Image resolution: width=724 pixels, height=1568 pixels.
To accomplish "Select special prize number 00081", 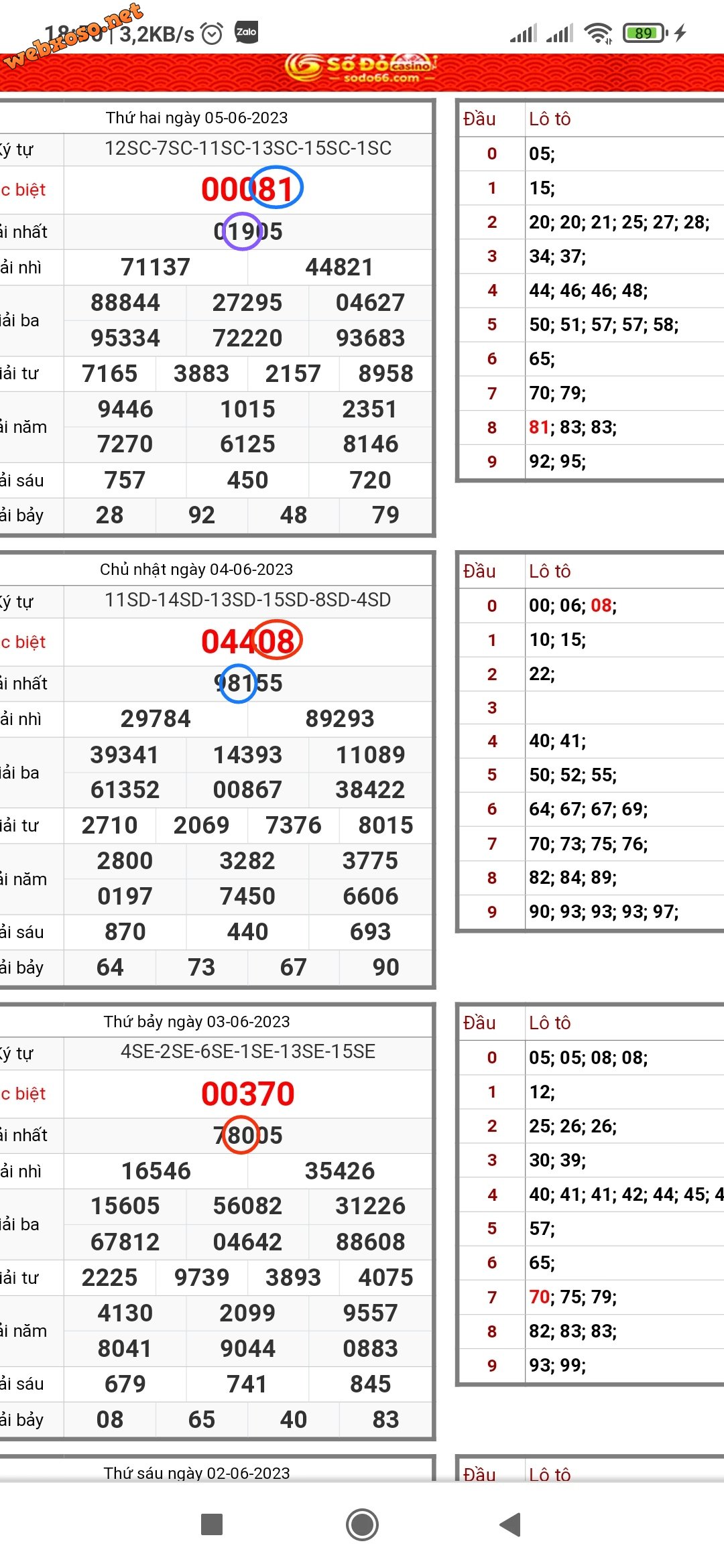I will coord(248,190).
